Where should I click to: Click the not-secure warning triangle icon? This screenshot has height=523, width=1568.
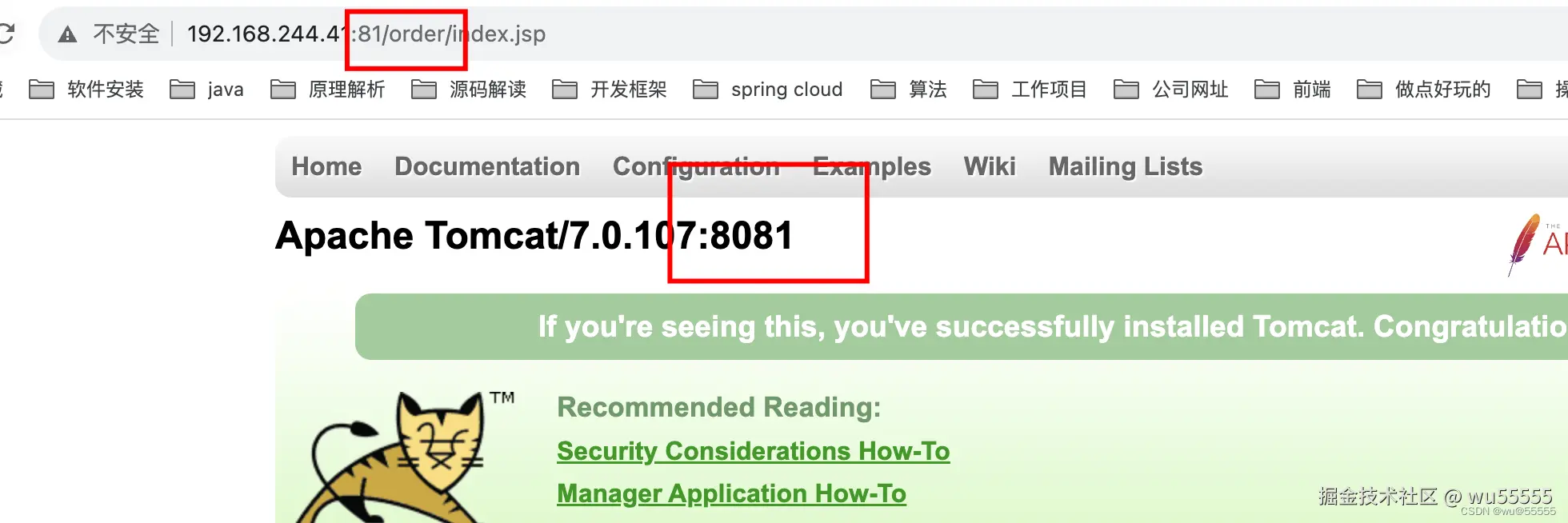click(68, 34)
